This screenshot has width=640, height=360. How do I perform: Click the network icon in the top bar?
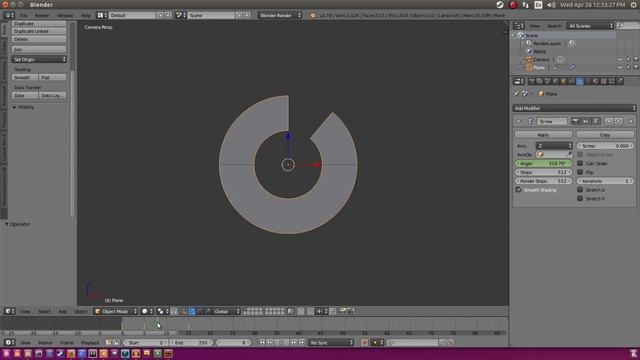pos(526,4)
